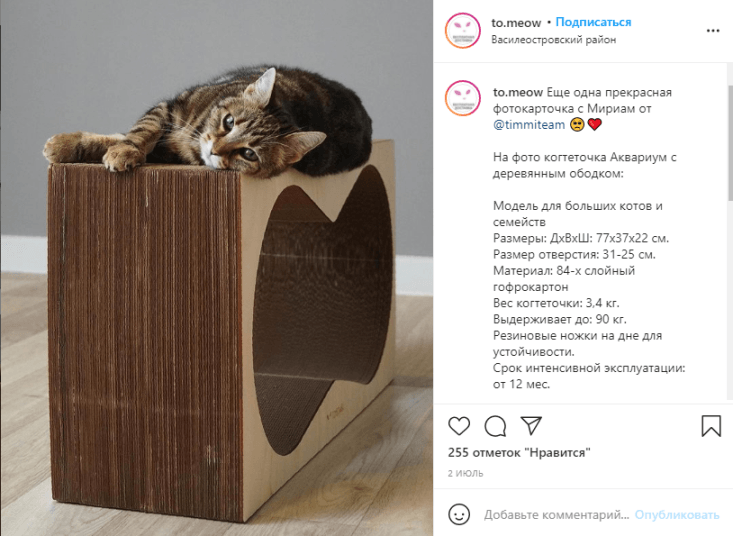Open comments via speech bubble icon
733x536 pixels.
tap(495, 426)
